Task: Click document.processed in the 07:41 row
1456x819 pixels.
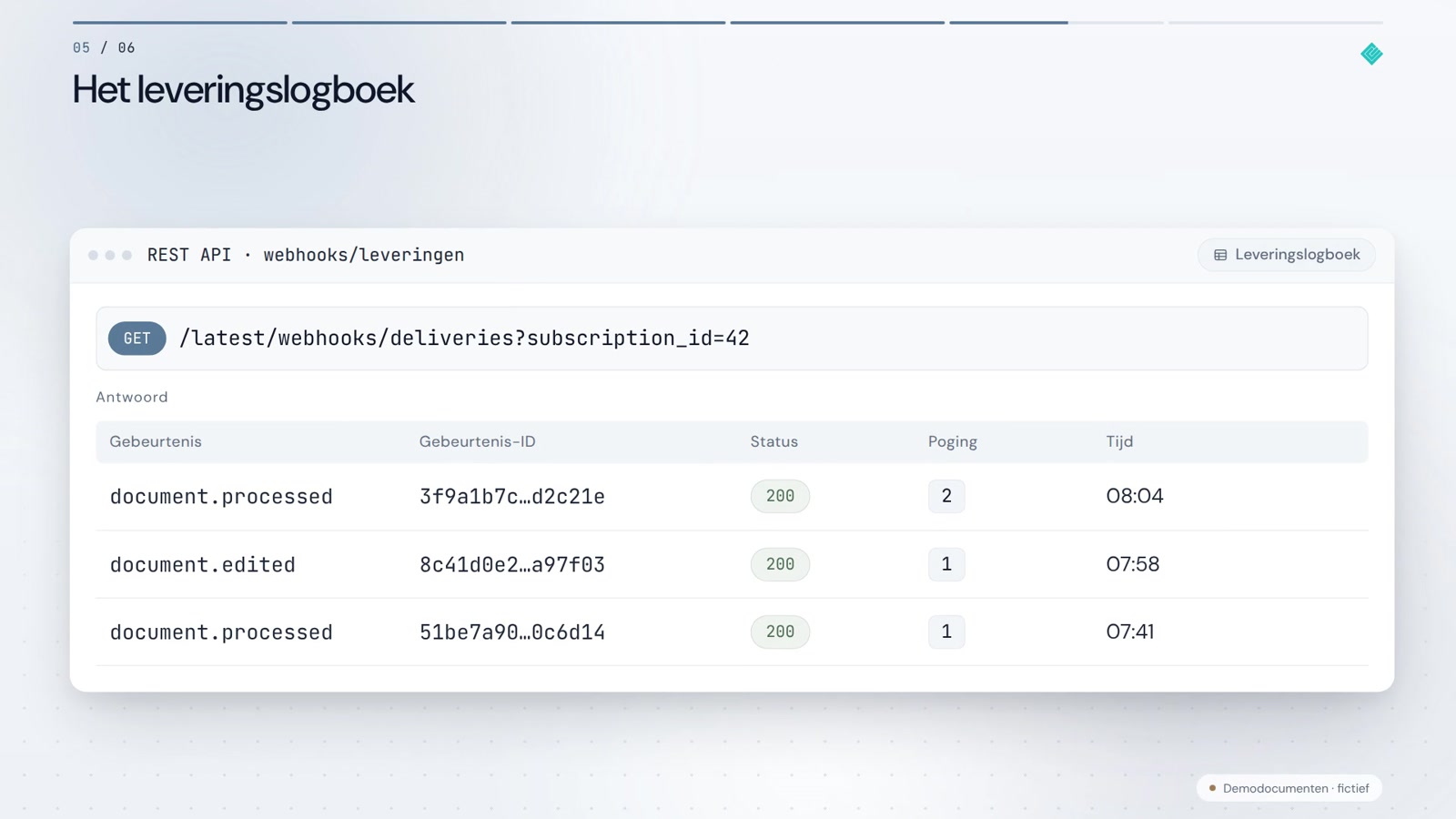Action: pos(221,632)
